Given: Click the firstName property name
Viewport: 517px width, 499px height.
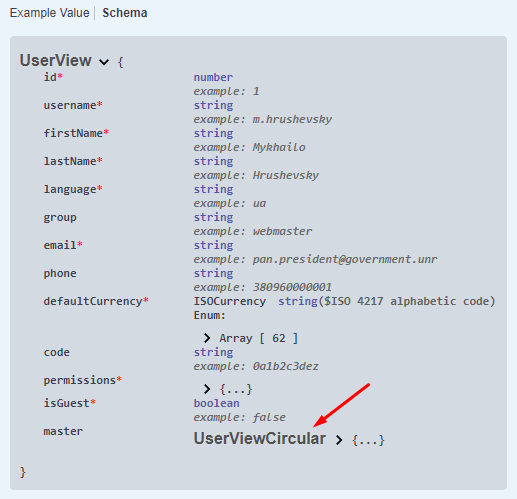Looking at the screenshot, I should click(x=73, y=133).
